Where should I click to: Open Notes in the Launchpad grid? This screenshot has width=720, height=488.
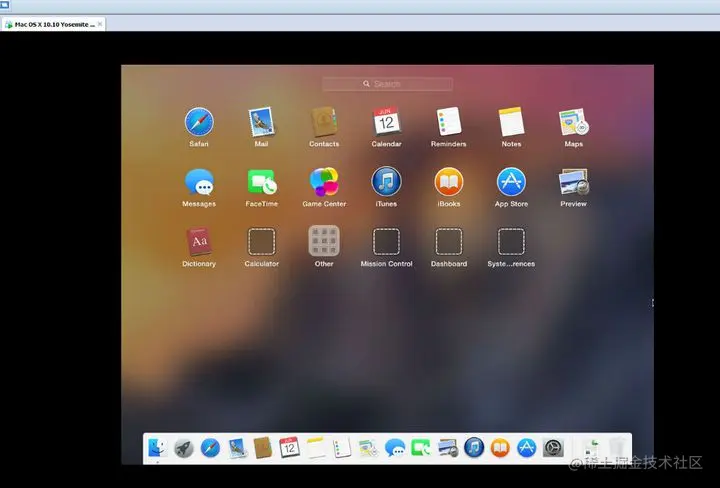pyautogui.click(x=511, y=122)
